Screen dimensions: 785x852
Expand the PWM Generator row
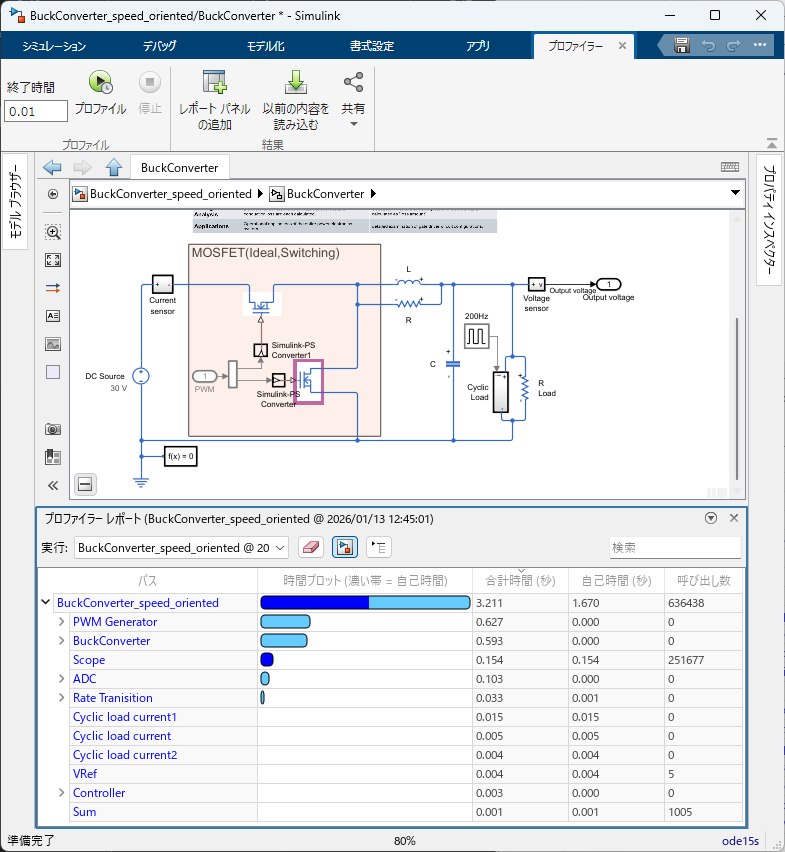click(x=61, y=622)
